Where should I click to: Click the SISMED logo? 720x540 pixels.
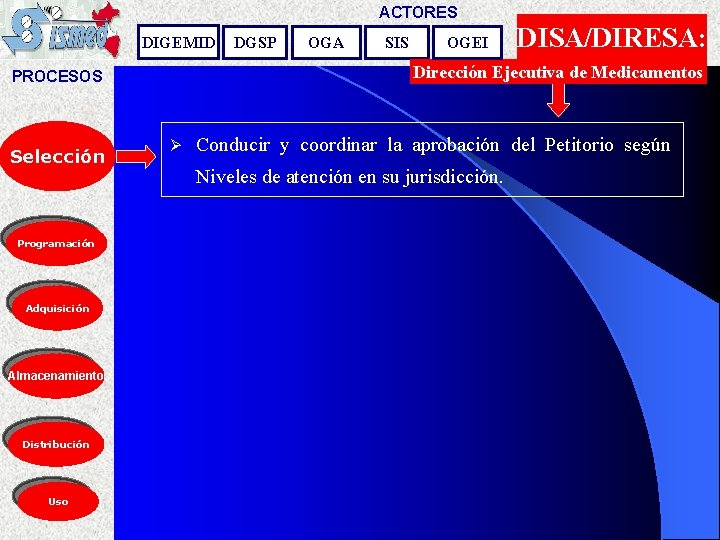coord(61,29)
